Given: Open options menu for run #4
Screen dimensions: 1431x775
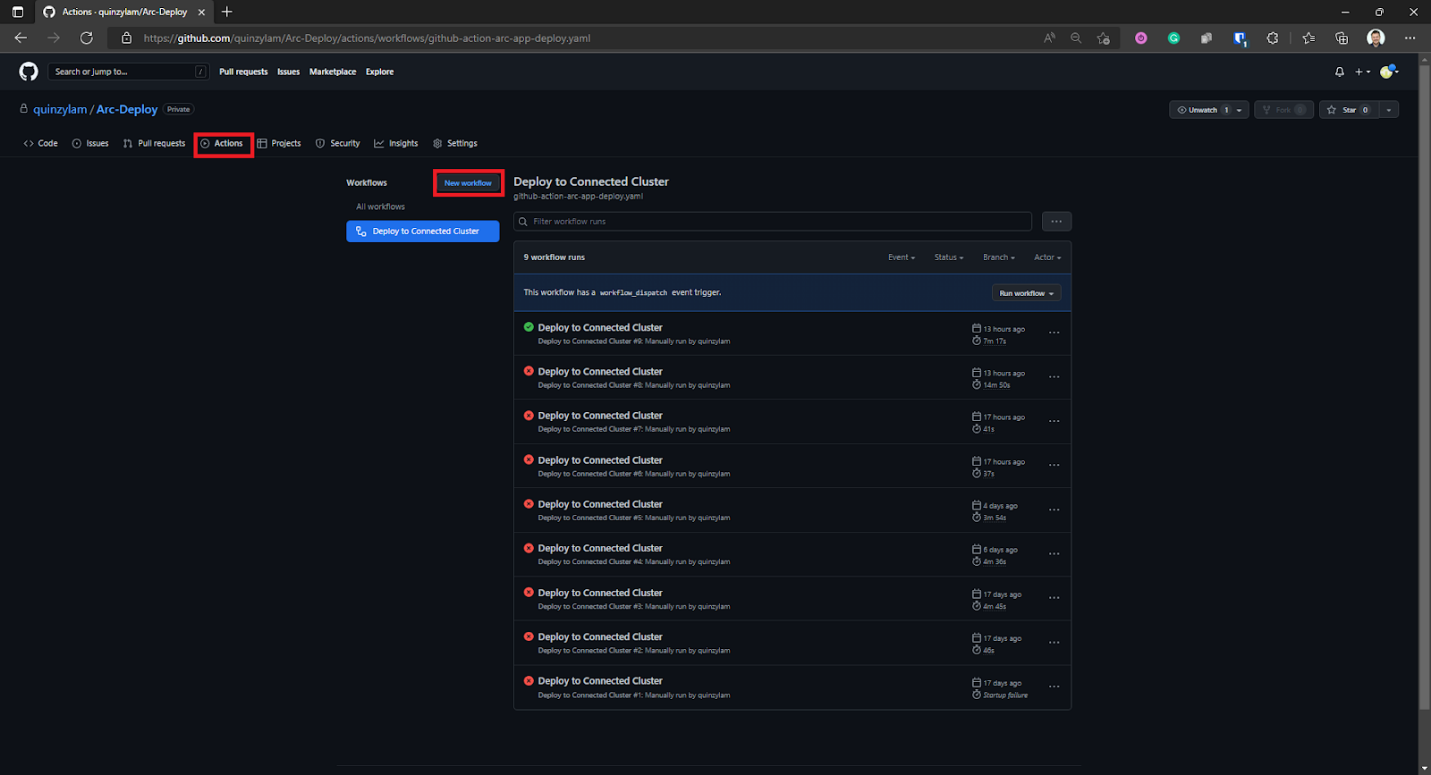Looking at the screenshot, I should [1054, 554].
